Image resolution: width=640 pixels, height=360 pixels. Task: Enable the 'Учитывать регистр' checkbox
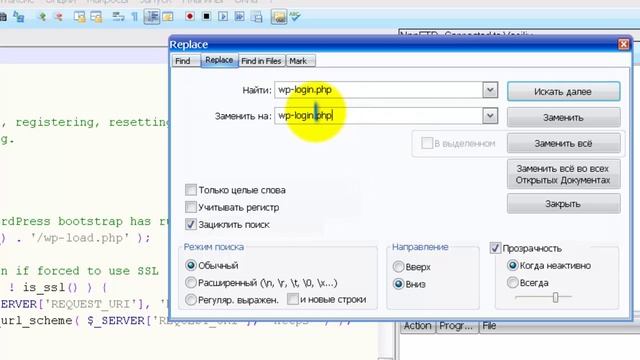191,207
